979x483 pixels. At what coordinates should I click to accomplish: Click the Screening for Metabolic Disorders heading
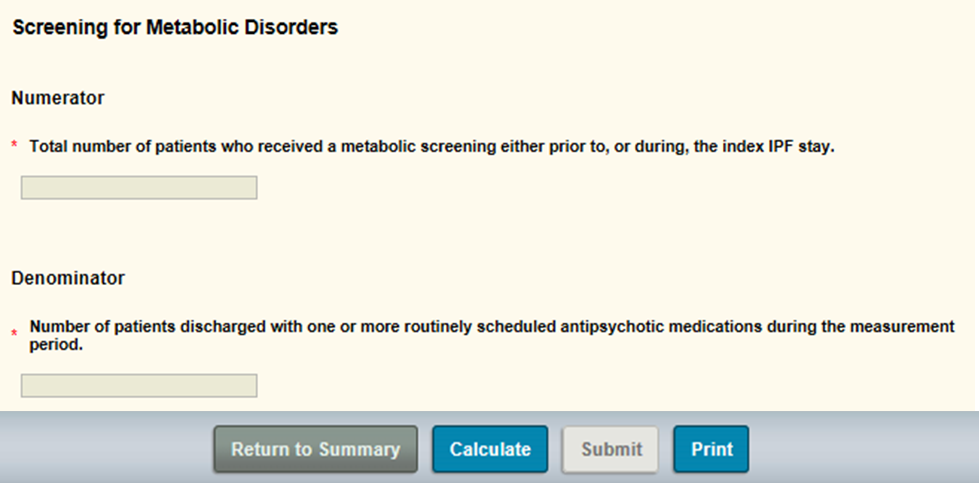pos(175,28)
